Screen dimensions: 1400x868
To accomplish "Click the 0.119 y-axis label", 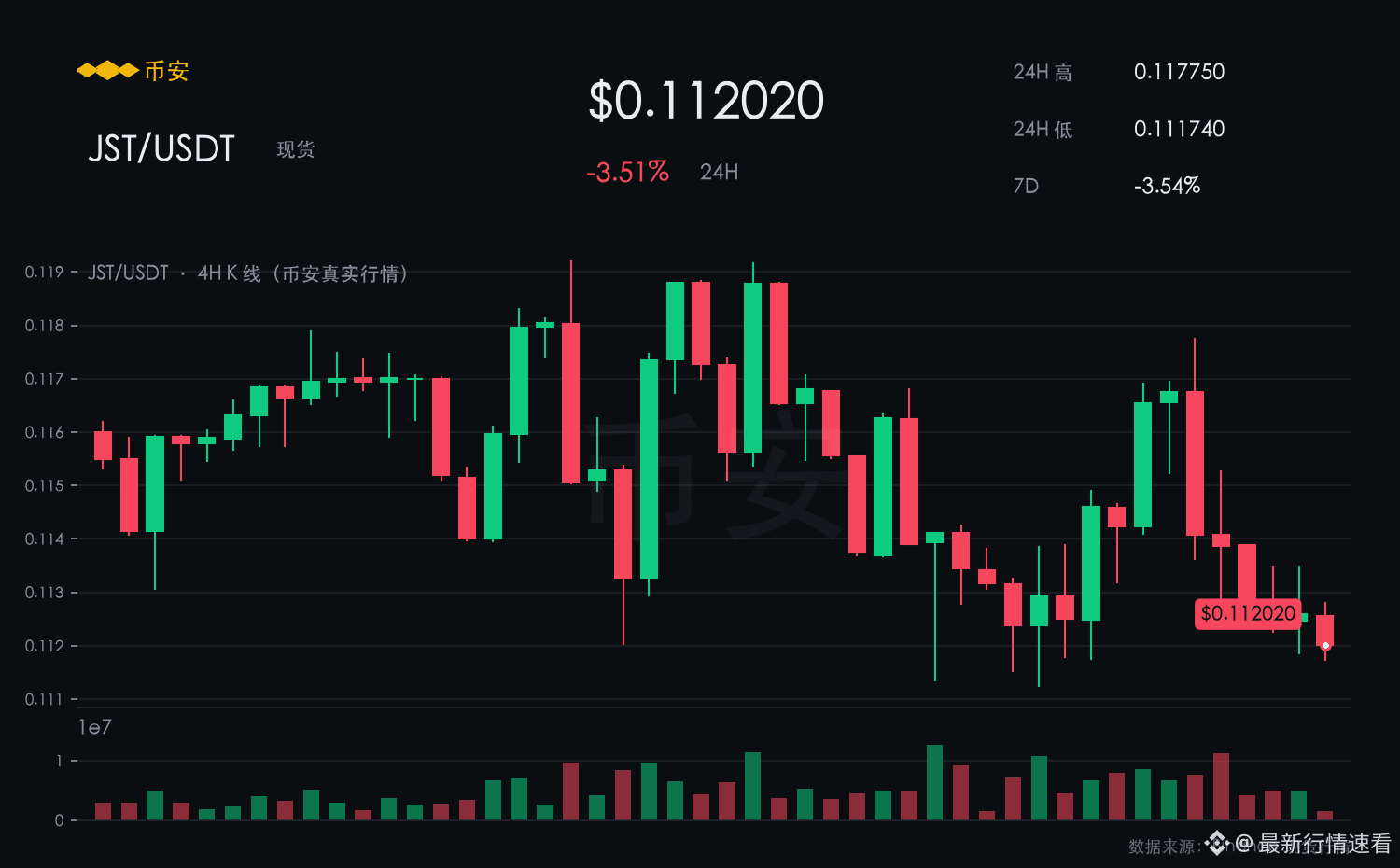I will click(44, 272).
